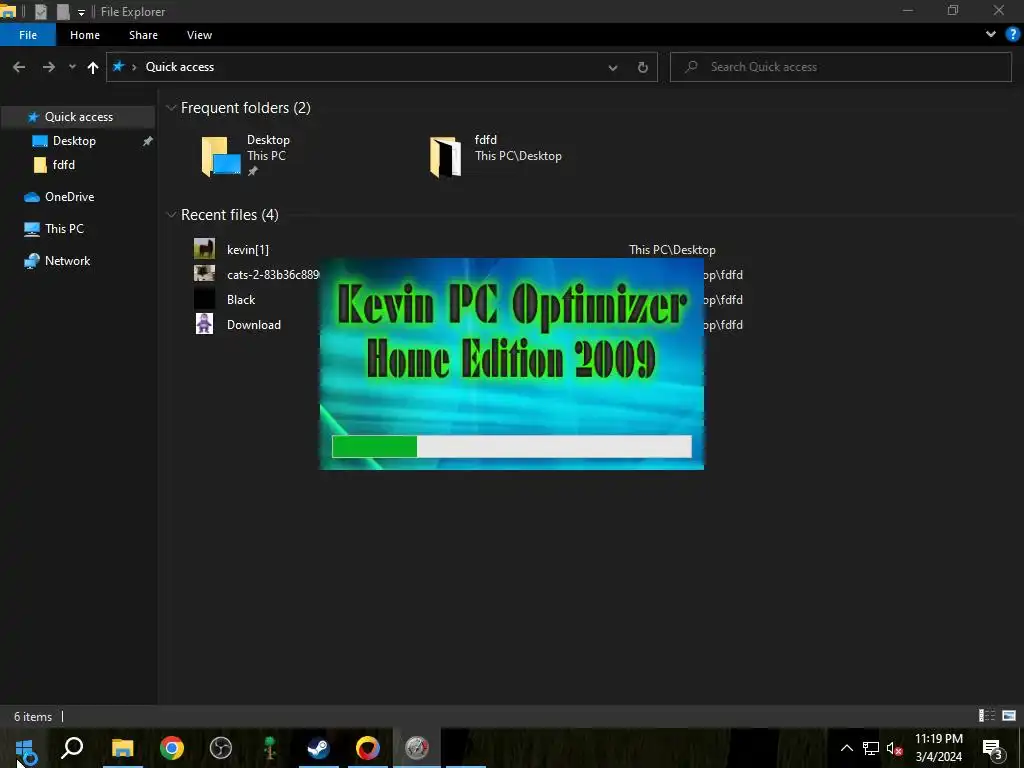Click the muted volume tray icon

(895, 748)
